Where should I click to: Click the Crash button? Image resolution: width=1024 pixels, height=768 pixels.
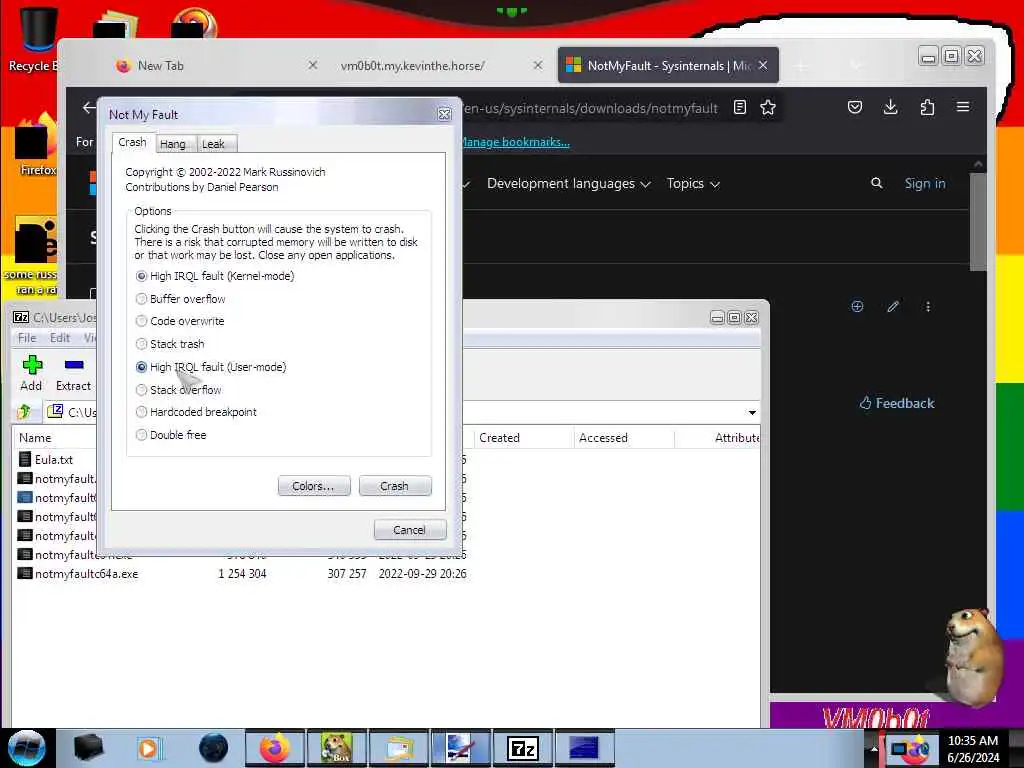[x=394, y=486]
